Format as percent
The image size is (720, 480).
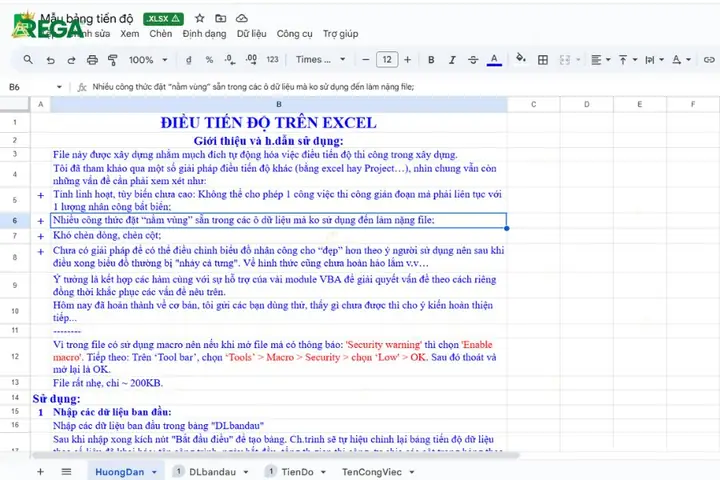point(209,60)
